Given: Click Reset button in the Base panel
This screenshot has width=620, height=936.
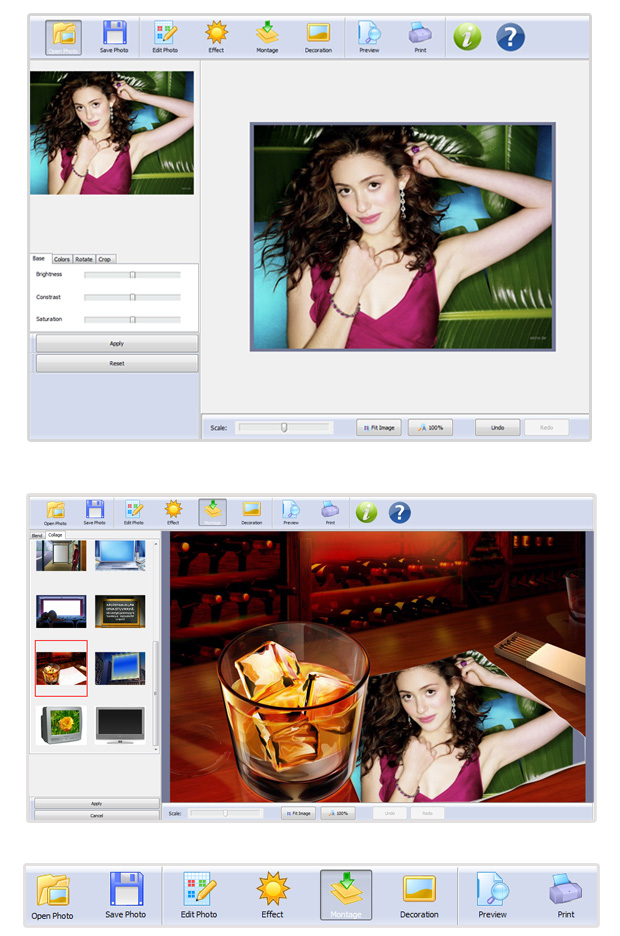Looking at the screenshot, I should click(x=117, y=363).
